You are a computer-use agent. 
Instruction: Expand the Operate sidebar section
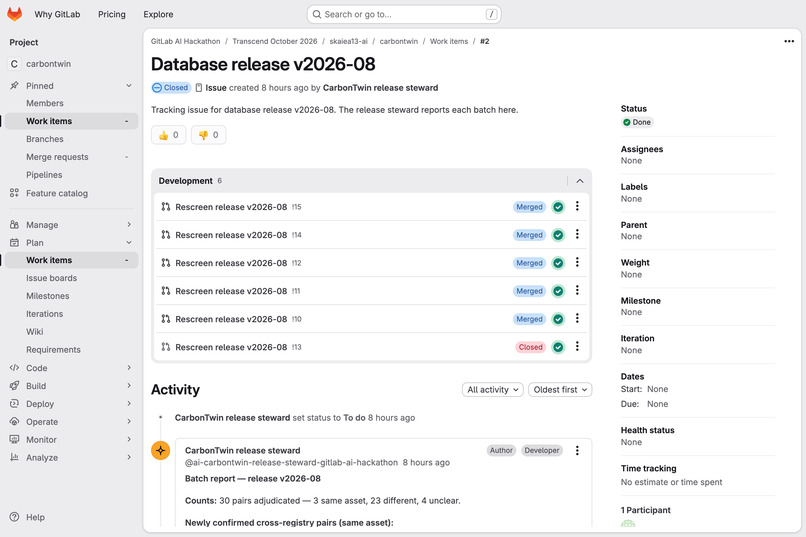tap(129, 421)
